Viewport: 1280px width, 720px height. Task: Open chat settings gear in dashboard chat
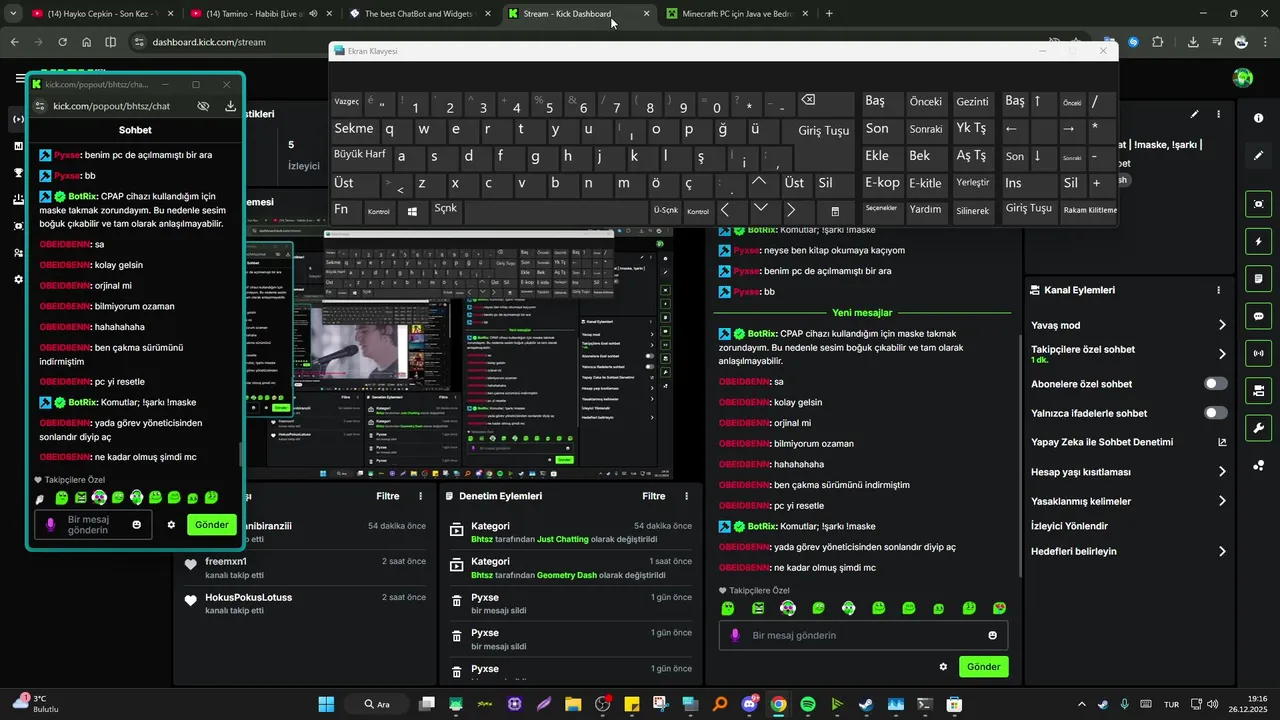pos(942,667)
